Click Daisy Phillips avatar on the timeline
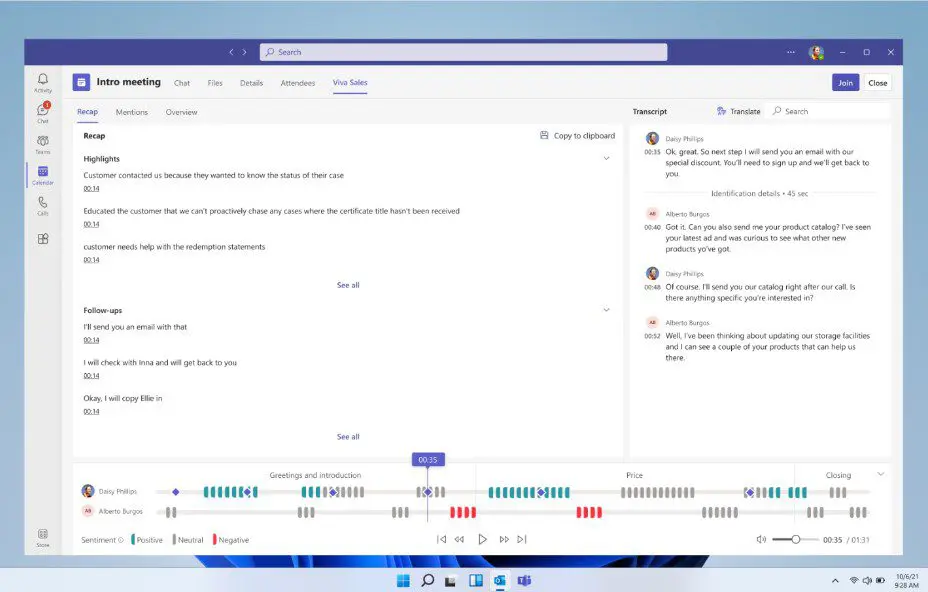928x592 pixels. coord(88,491)
